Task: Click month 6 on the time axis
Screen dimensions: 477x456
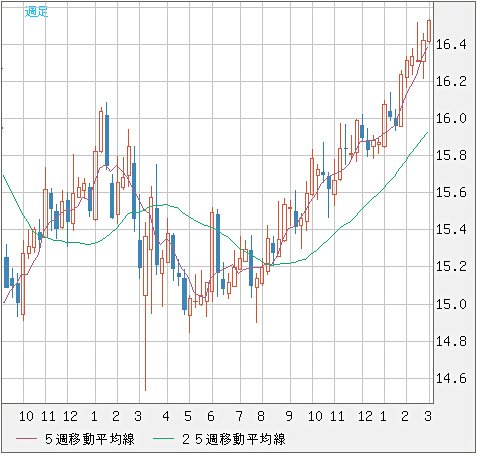Action: 211,416
